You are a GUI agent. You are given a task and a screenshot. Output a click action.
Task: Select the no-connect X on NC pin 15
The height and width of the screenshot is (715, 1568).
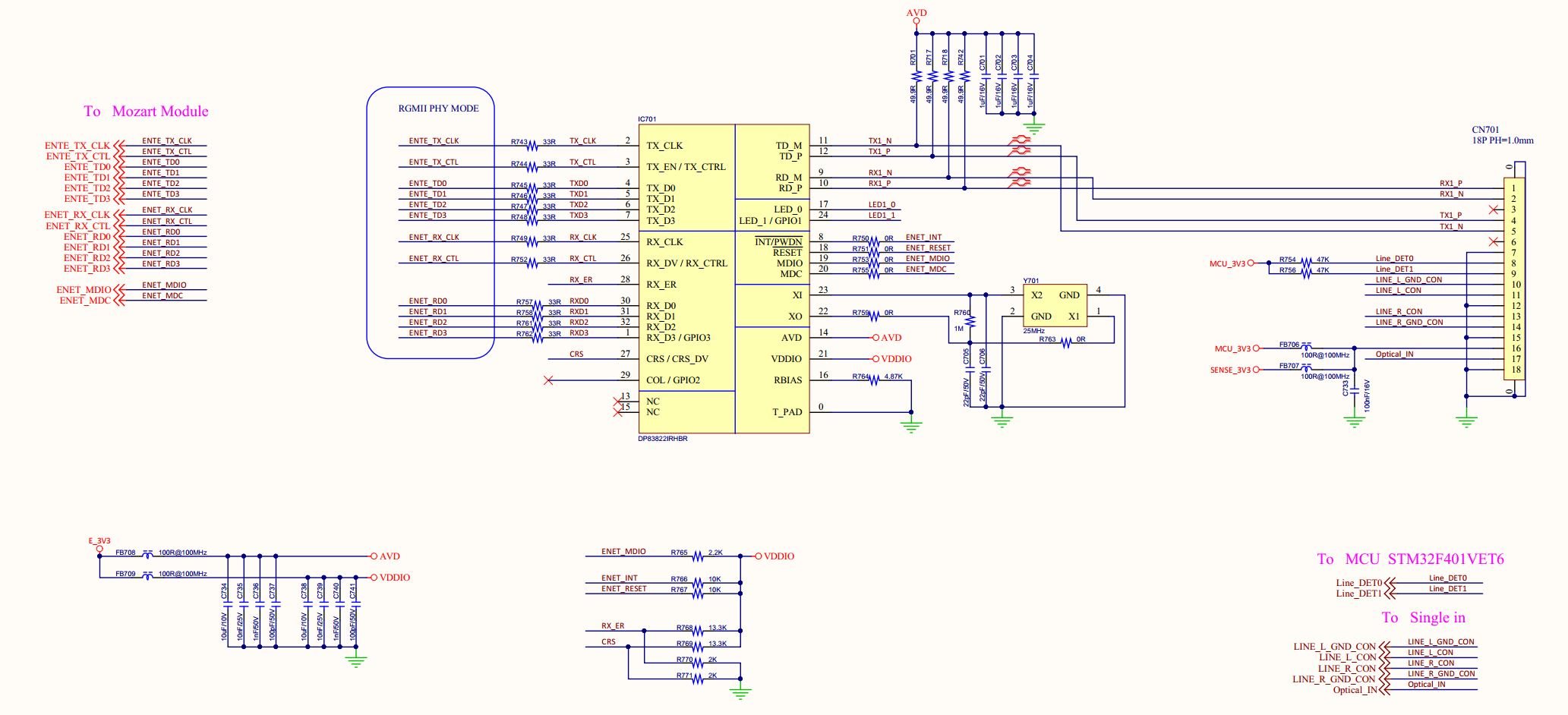tap(617, 412)
